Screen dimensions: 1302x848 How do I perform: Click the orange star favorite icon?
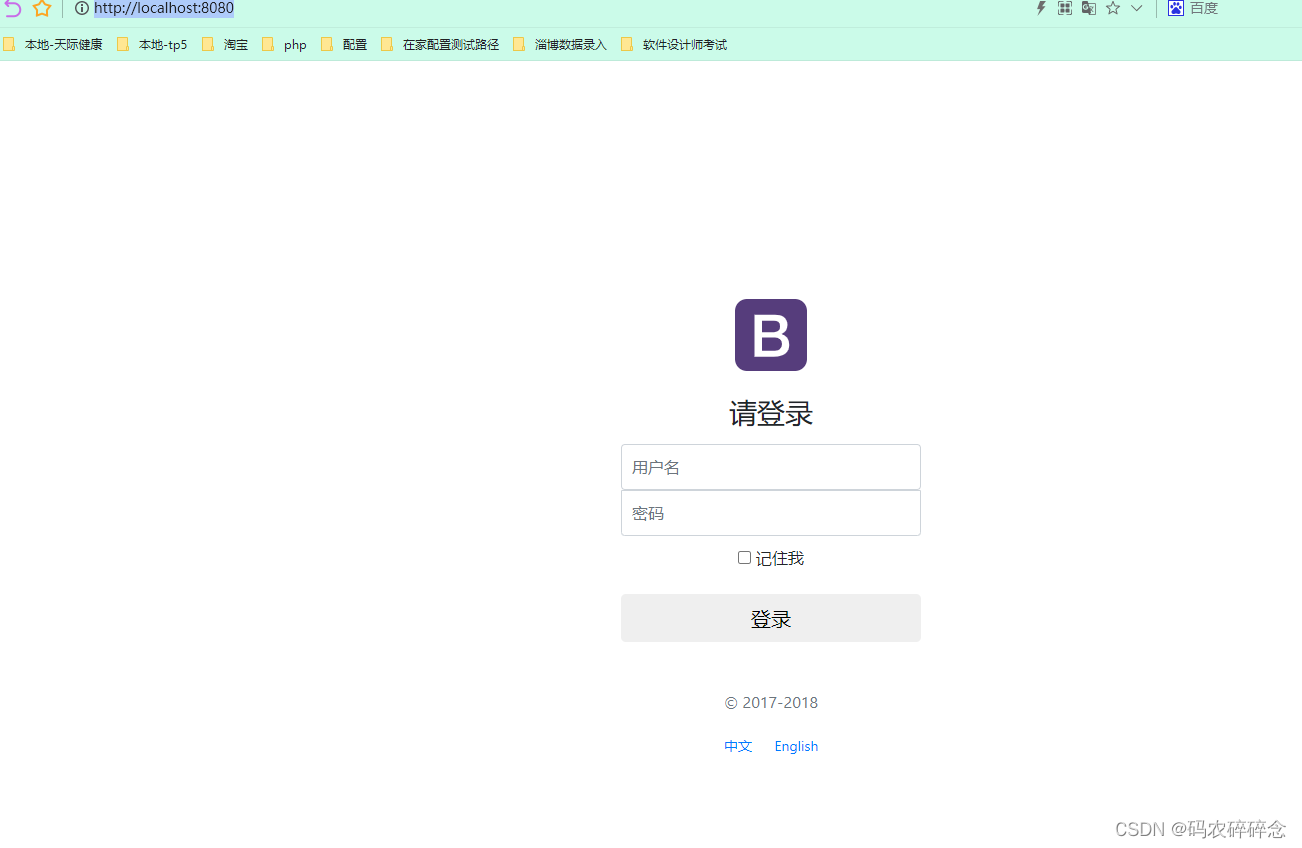[x=42, y=9]
